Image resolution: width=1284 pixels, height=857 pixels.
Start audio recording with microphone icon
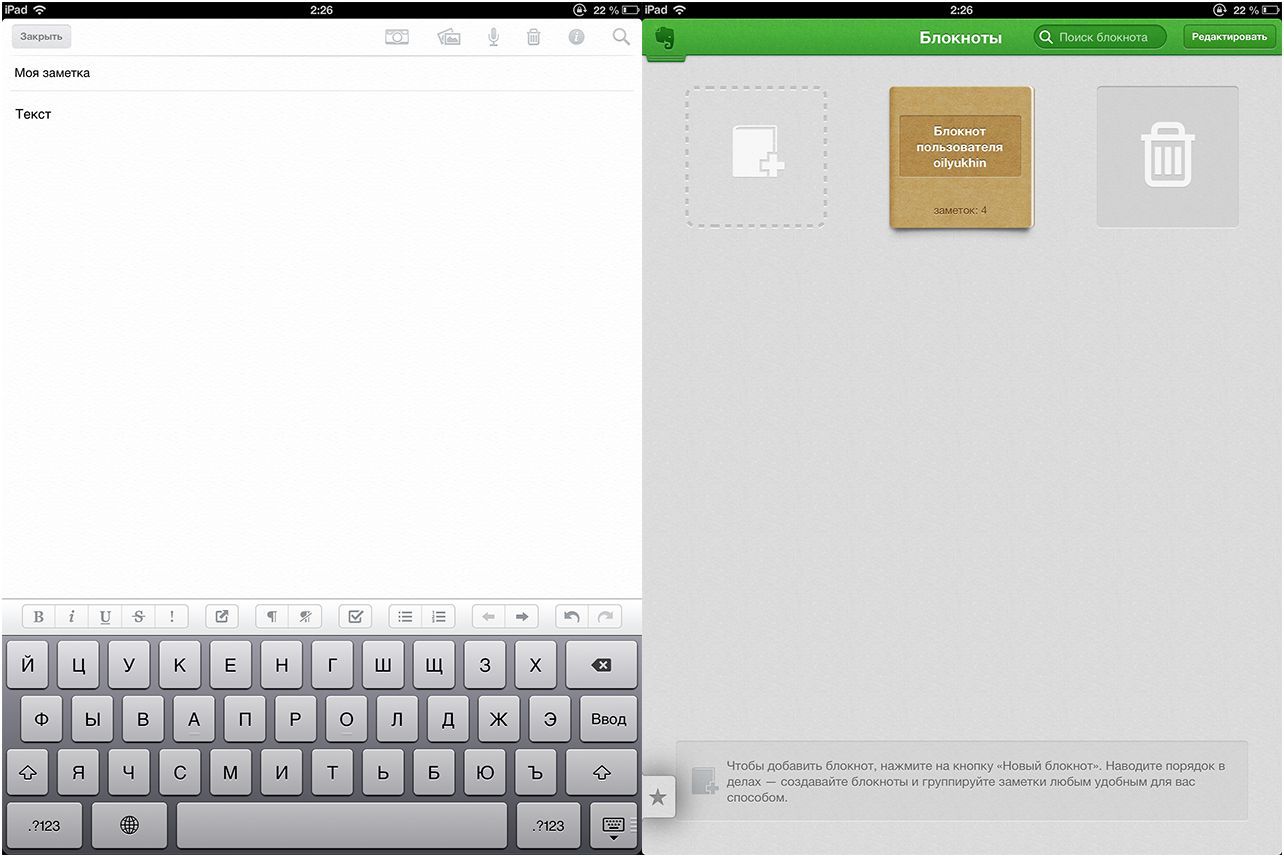(493, 37)
